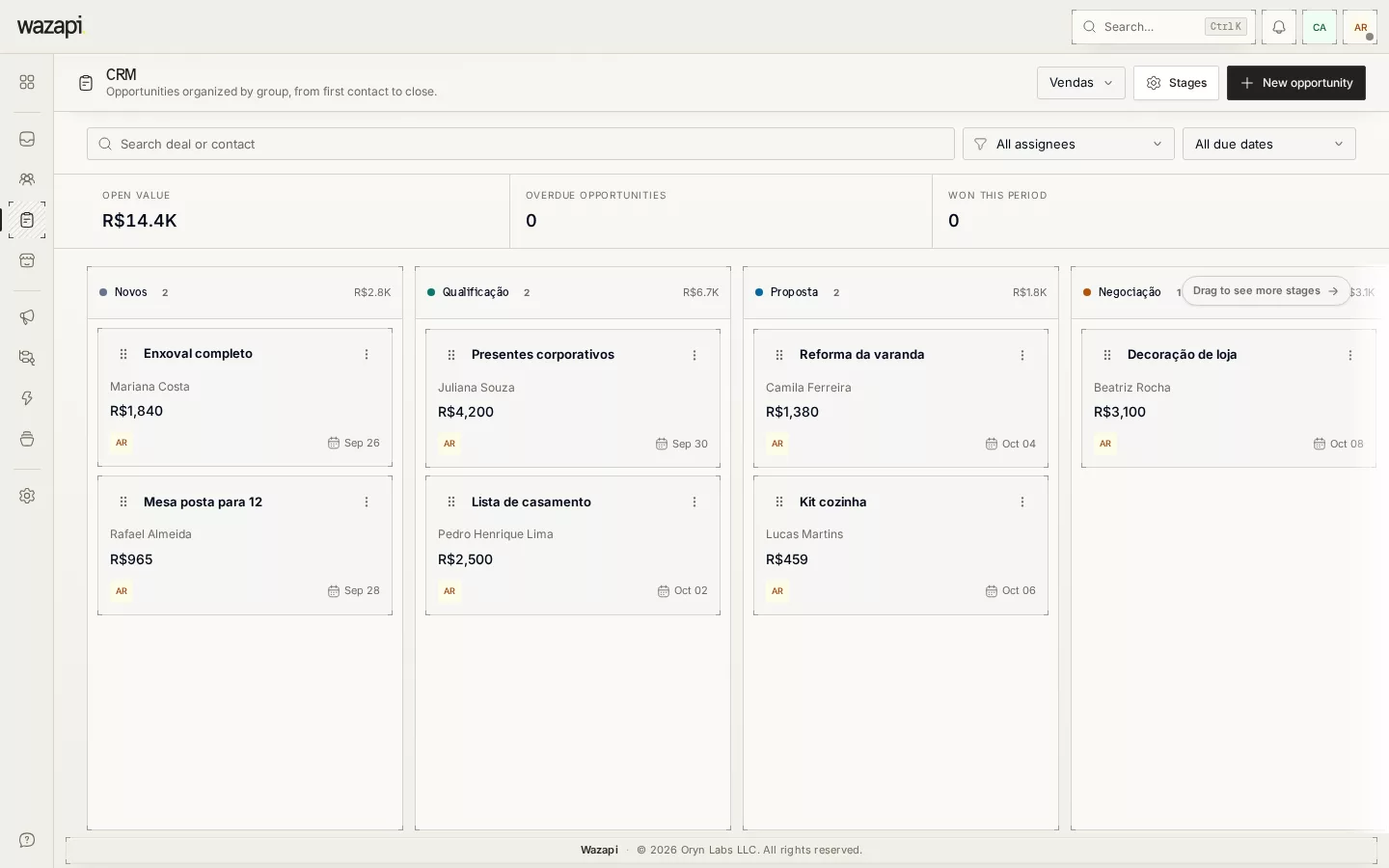This screenshot has width=1389, height=868.
Task: Click the drag handle on Reforma da varanda
Action: [779, 355]
